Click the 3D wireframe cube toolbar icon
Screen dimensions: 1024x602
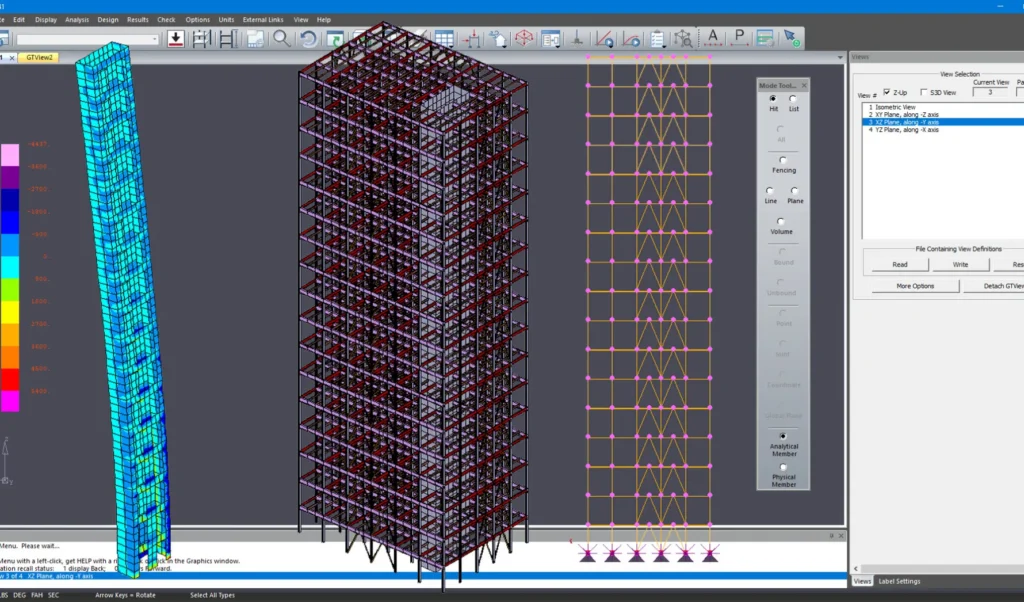524,39
